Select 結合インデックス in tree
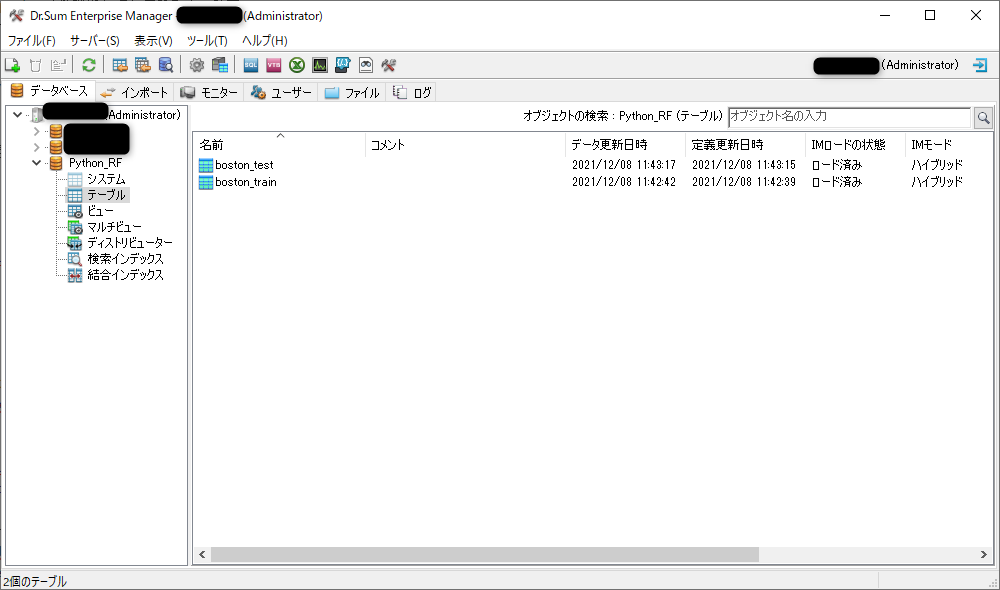This screenshot has width=1000, height=590. pos(125,275)
